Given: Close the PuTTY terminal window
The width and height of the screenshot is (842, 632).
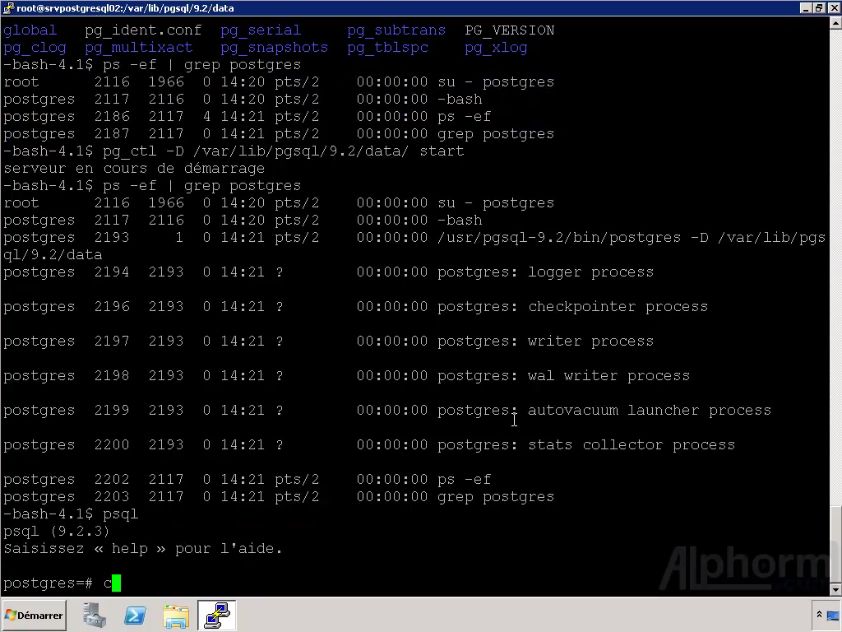Looking at the screenshot, I should (832, 8).
